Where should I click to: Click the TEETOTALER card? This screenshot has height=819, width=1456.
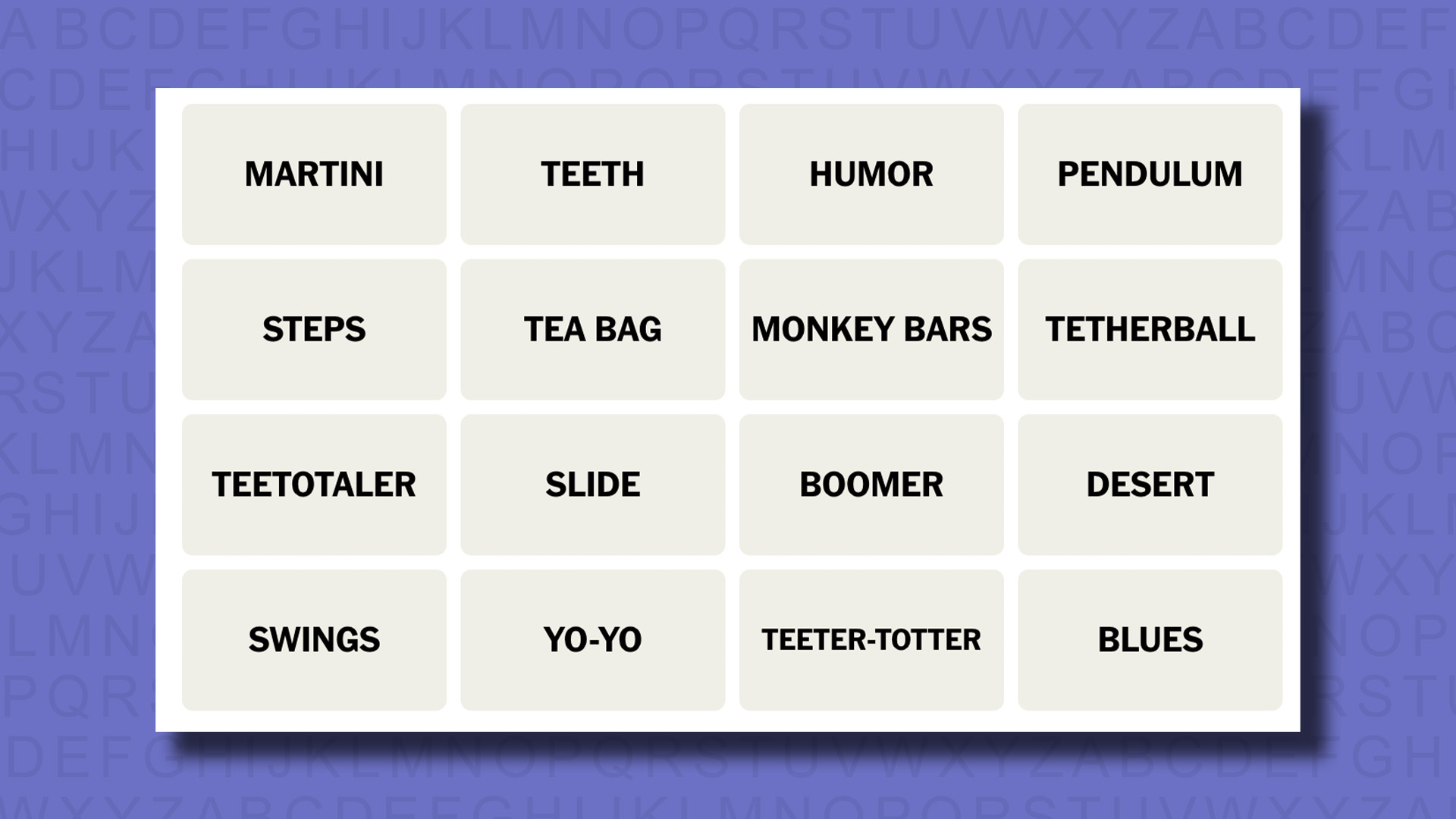pos(313,484)
